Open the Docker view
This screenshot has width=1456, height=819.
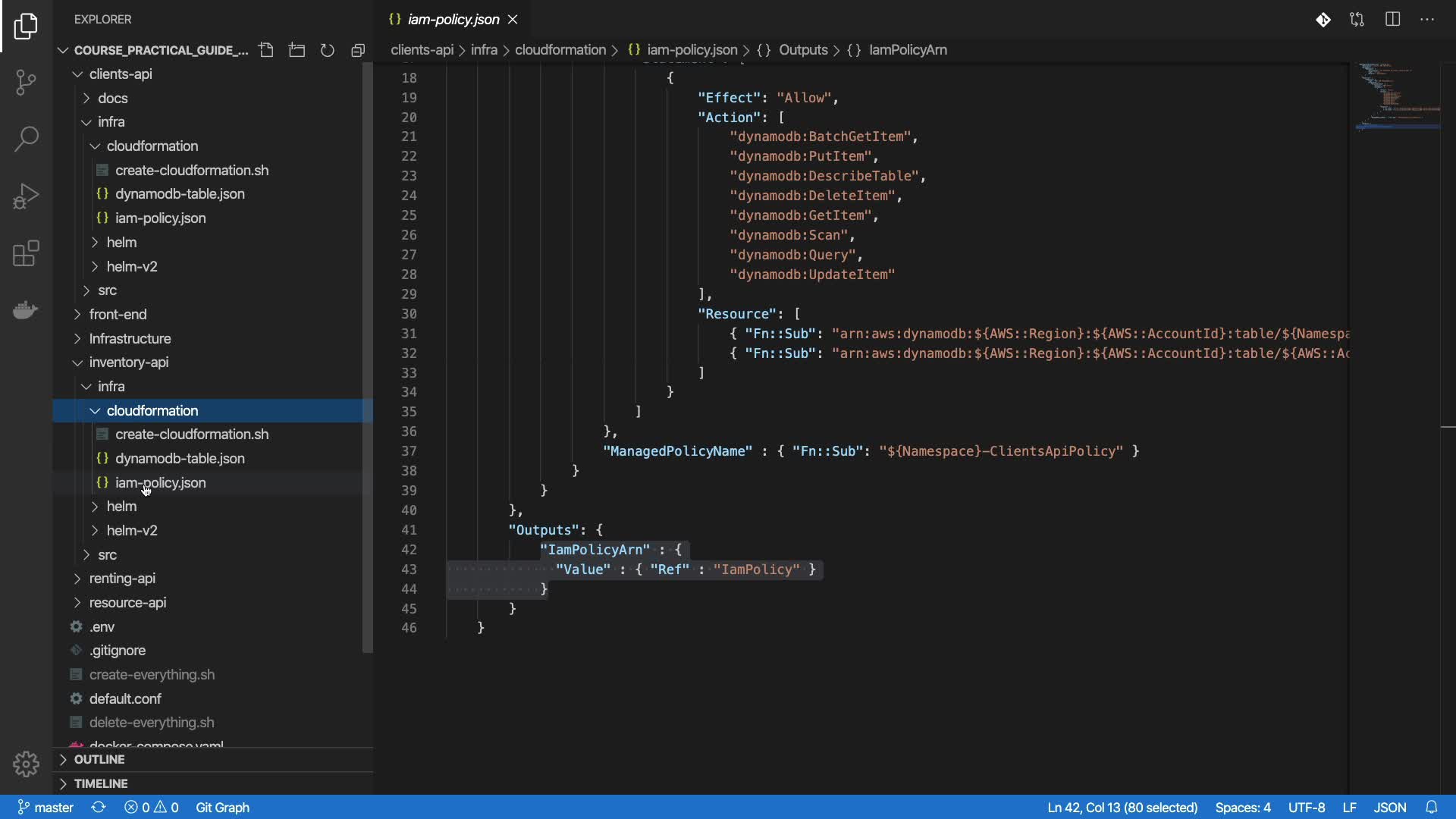pyautogui.click(x=26, y=310)
